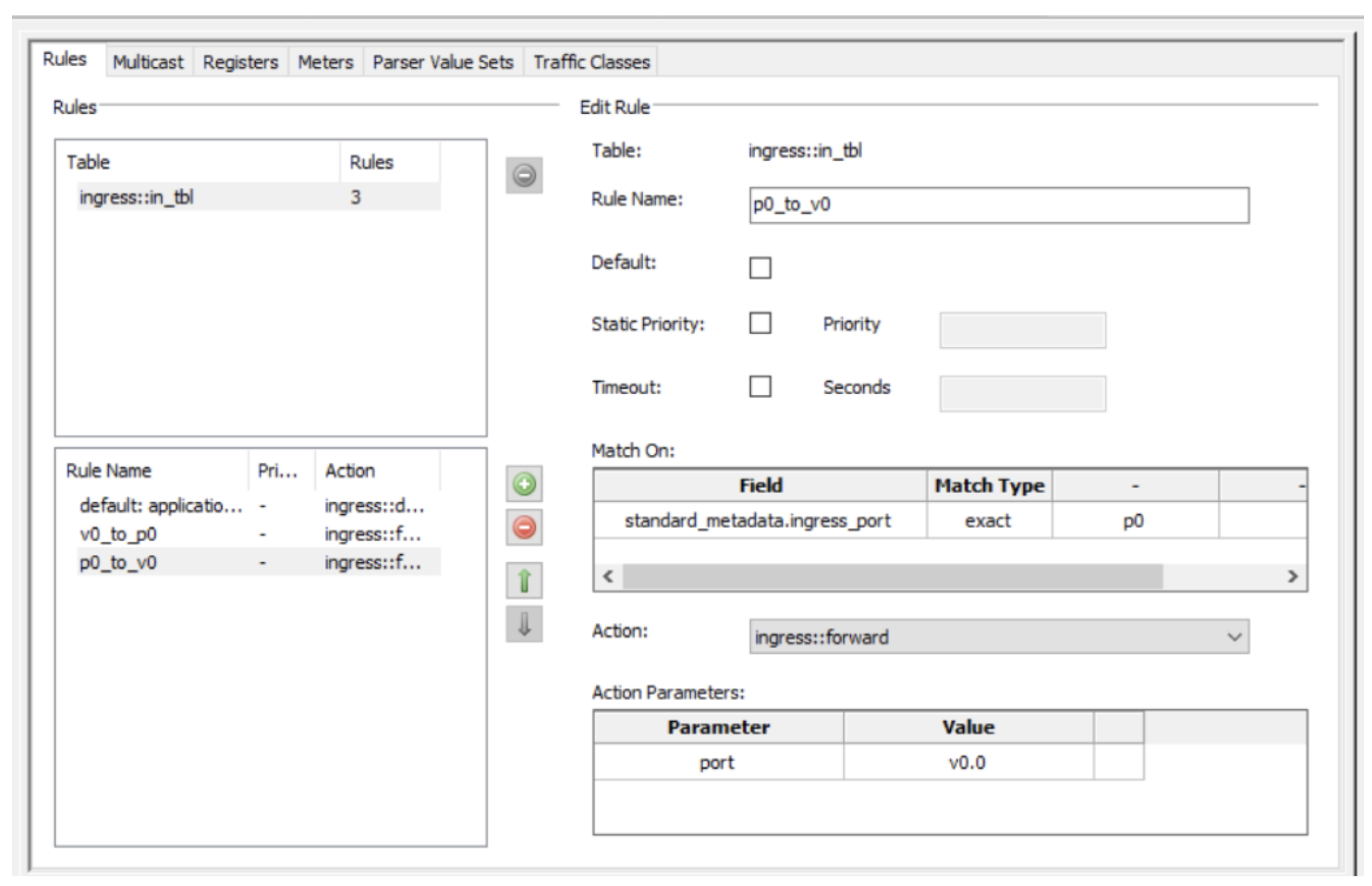Viewport: 1372px width, 886px height.
Task: Move rule up with green arrow
Action: tap(524, 581)
